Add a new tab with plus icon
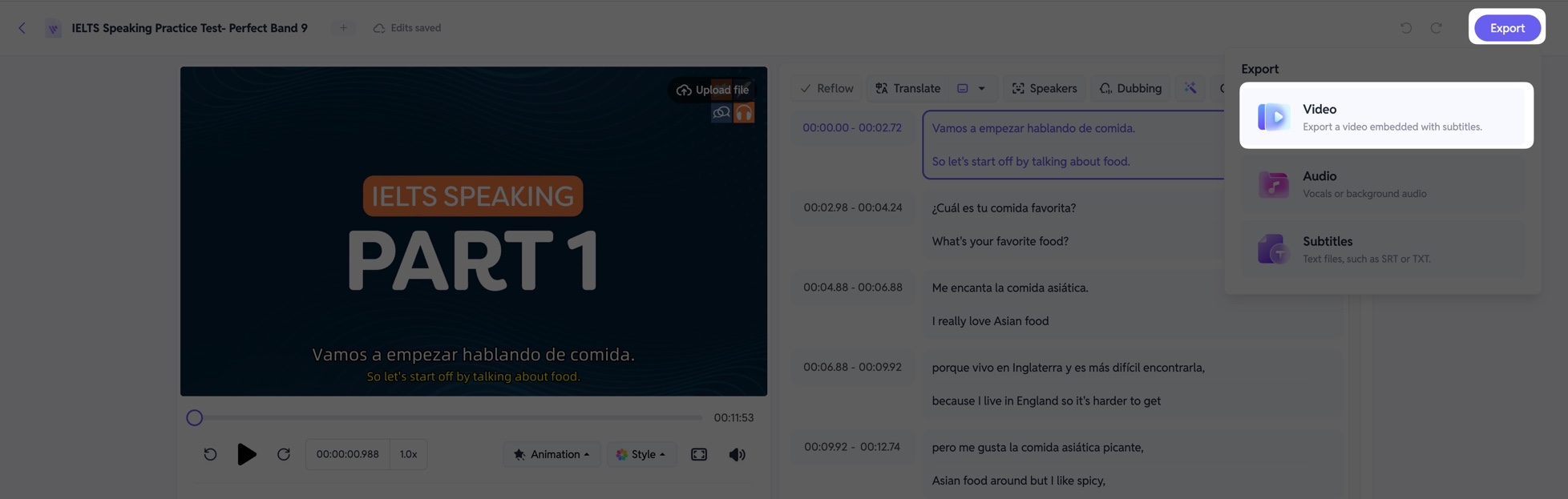Screen dimensions: 1568x499 (343, 28)
